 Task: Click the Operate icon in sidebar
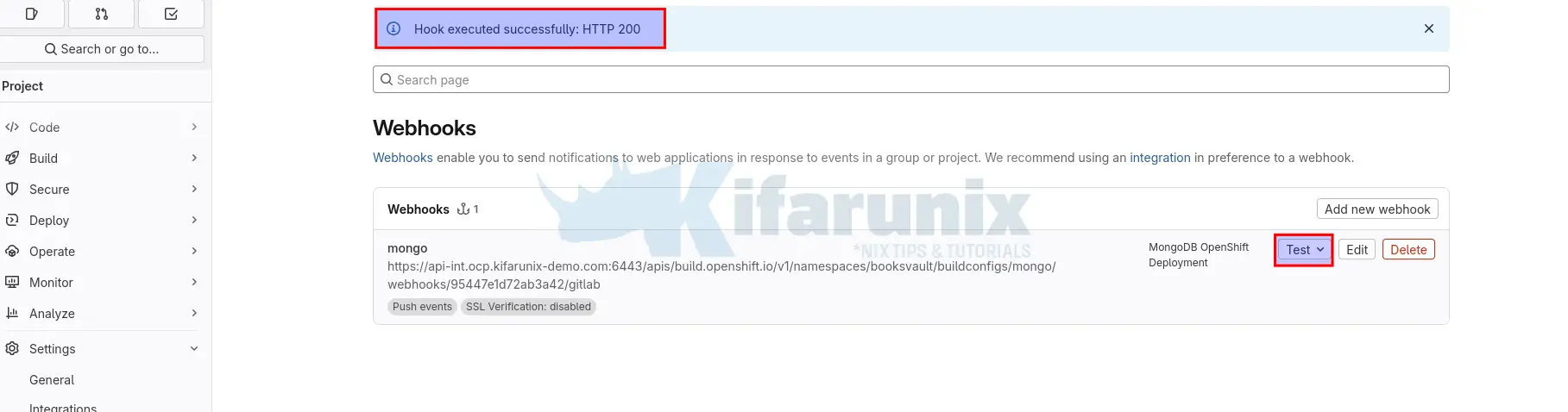pyautogui.click(x=12, y=252)
